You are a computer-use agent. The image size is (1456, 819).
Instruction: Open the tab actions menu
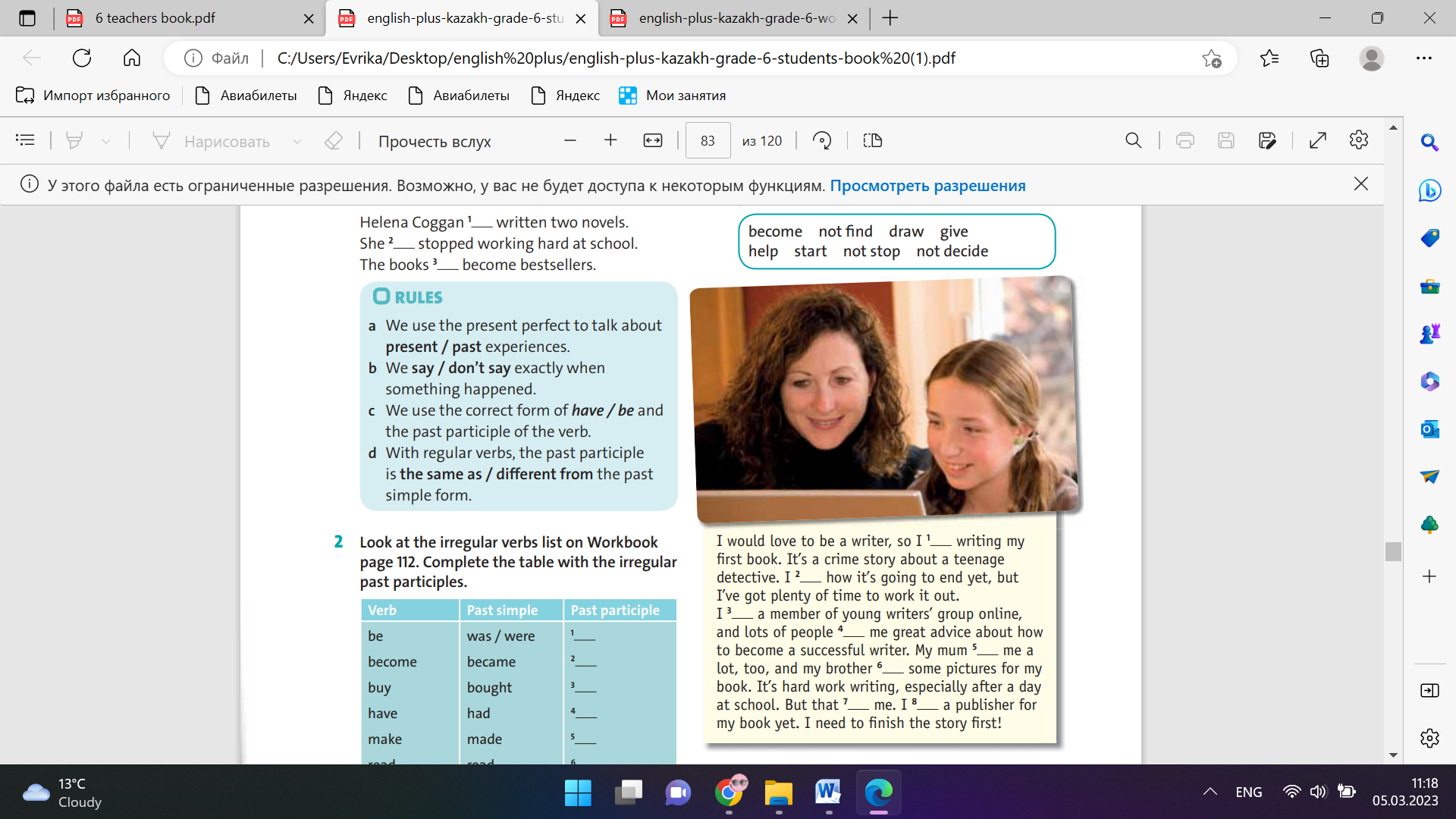pos(27,18)
